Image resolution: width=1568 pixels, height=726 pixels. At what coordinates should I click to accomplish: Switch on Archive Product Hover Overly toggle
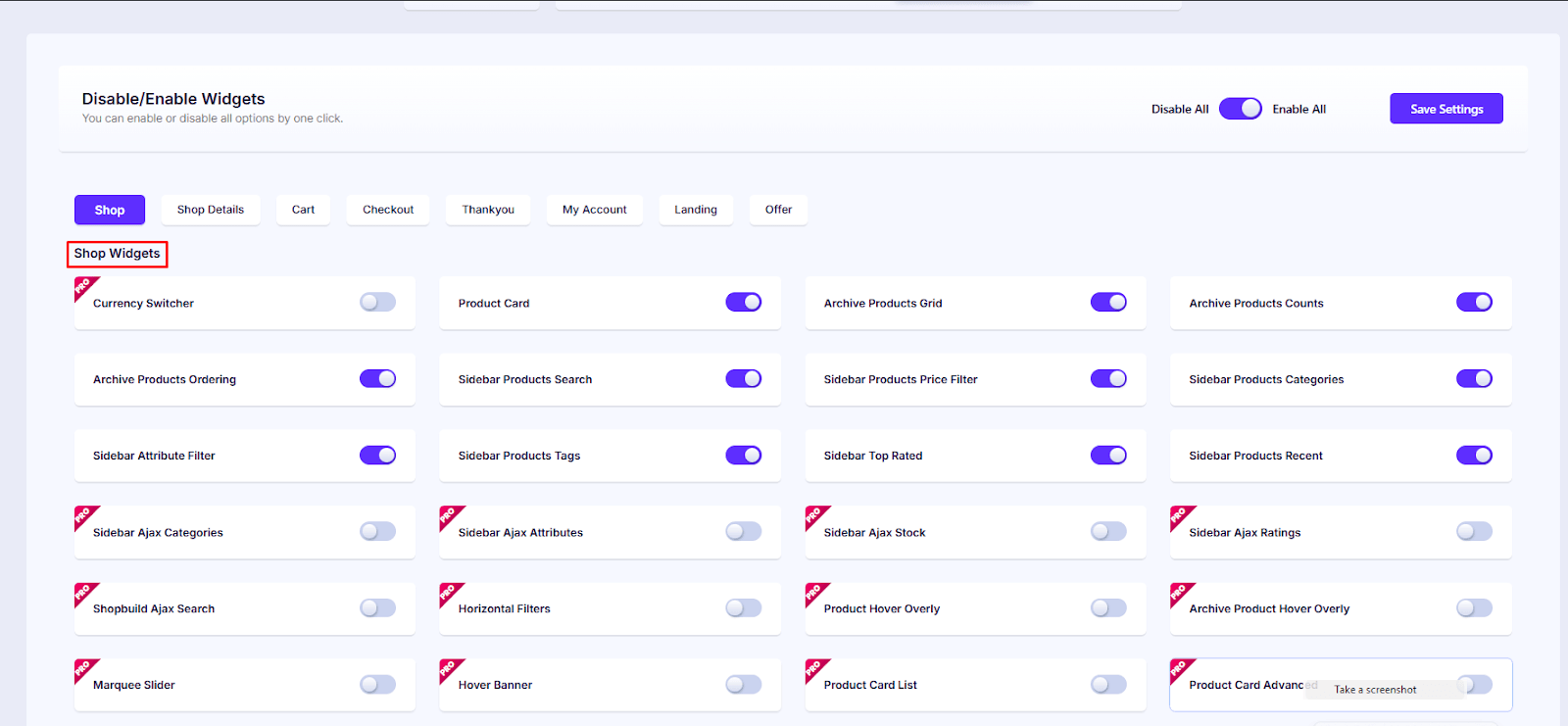(1474, 607)
